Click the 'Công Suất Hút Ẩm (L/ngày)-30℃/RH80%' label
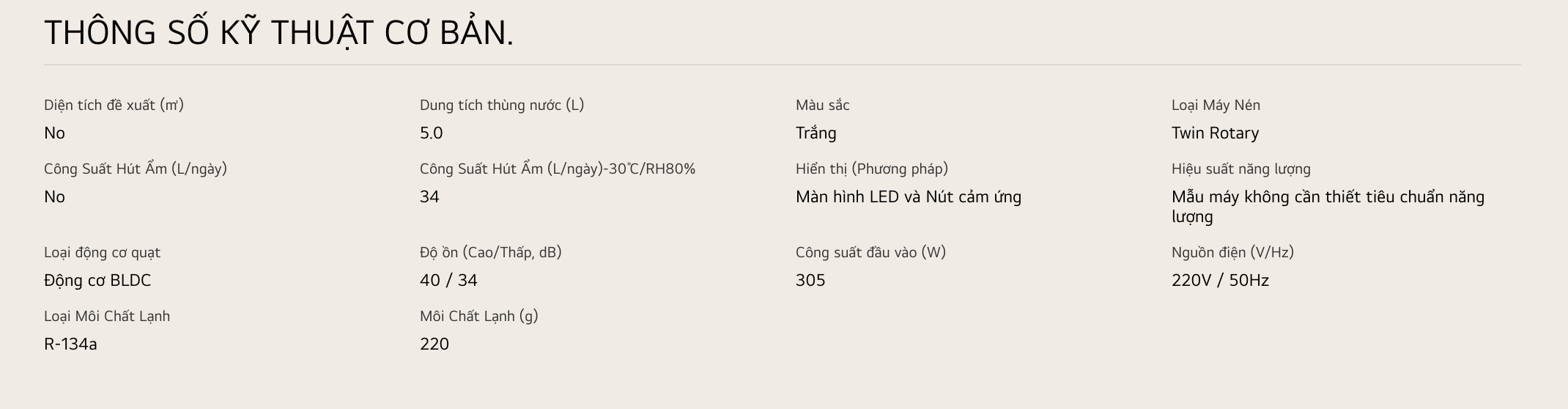Viewport: 1568px width, 409px height. [x=557, y=169]
